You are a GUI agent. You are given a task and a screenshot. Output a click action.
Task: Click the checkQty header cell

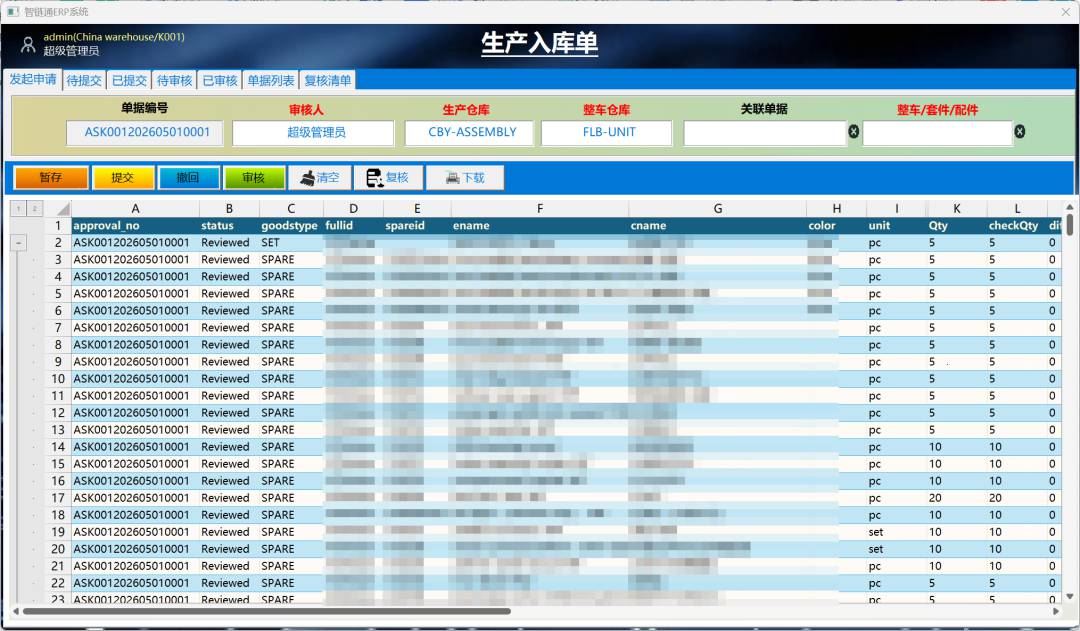click(x=1017, y=226)
